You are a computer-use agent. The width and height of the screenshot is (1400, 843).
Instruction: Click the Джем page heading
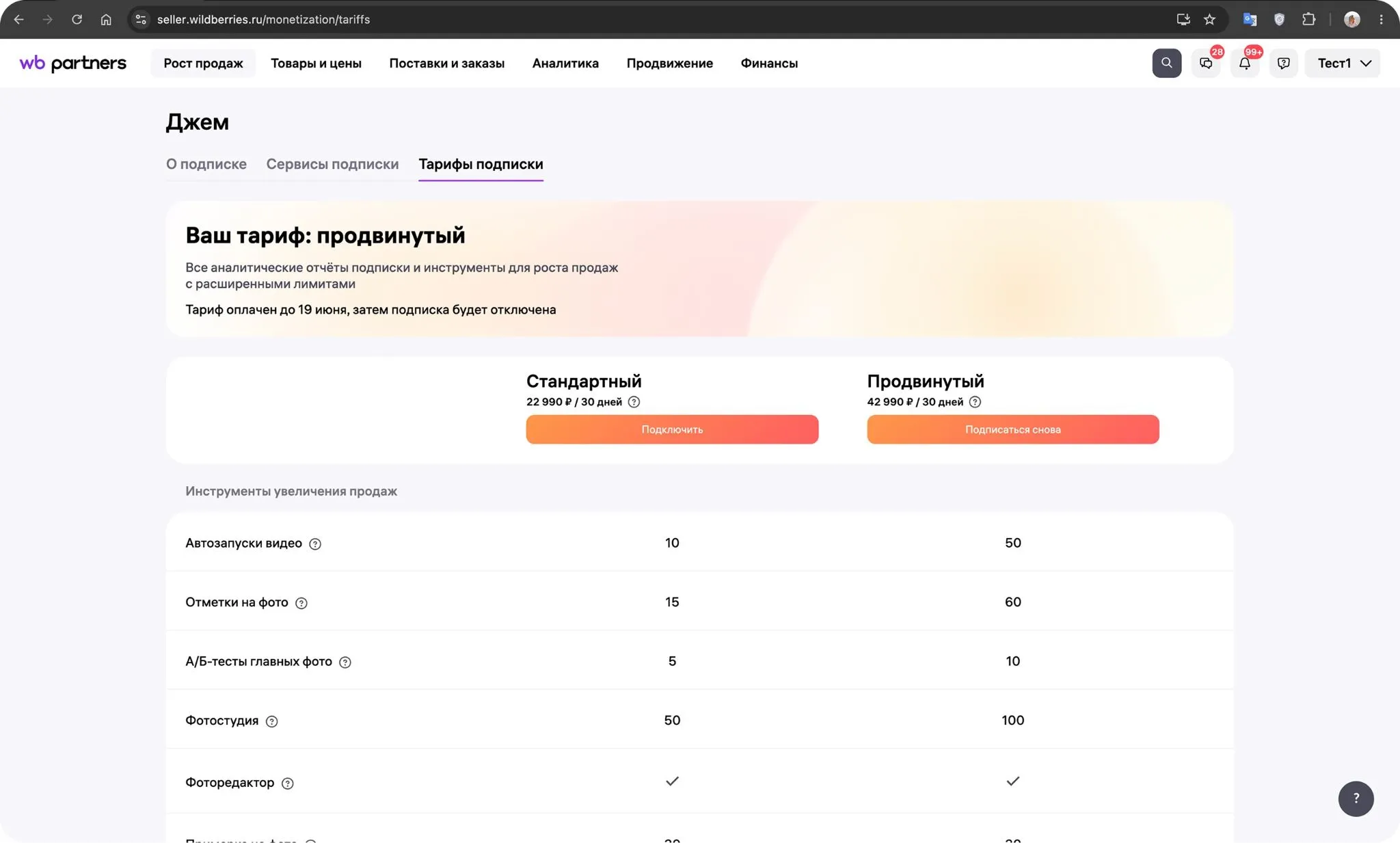click(x=198, y=122)
